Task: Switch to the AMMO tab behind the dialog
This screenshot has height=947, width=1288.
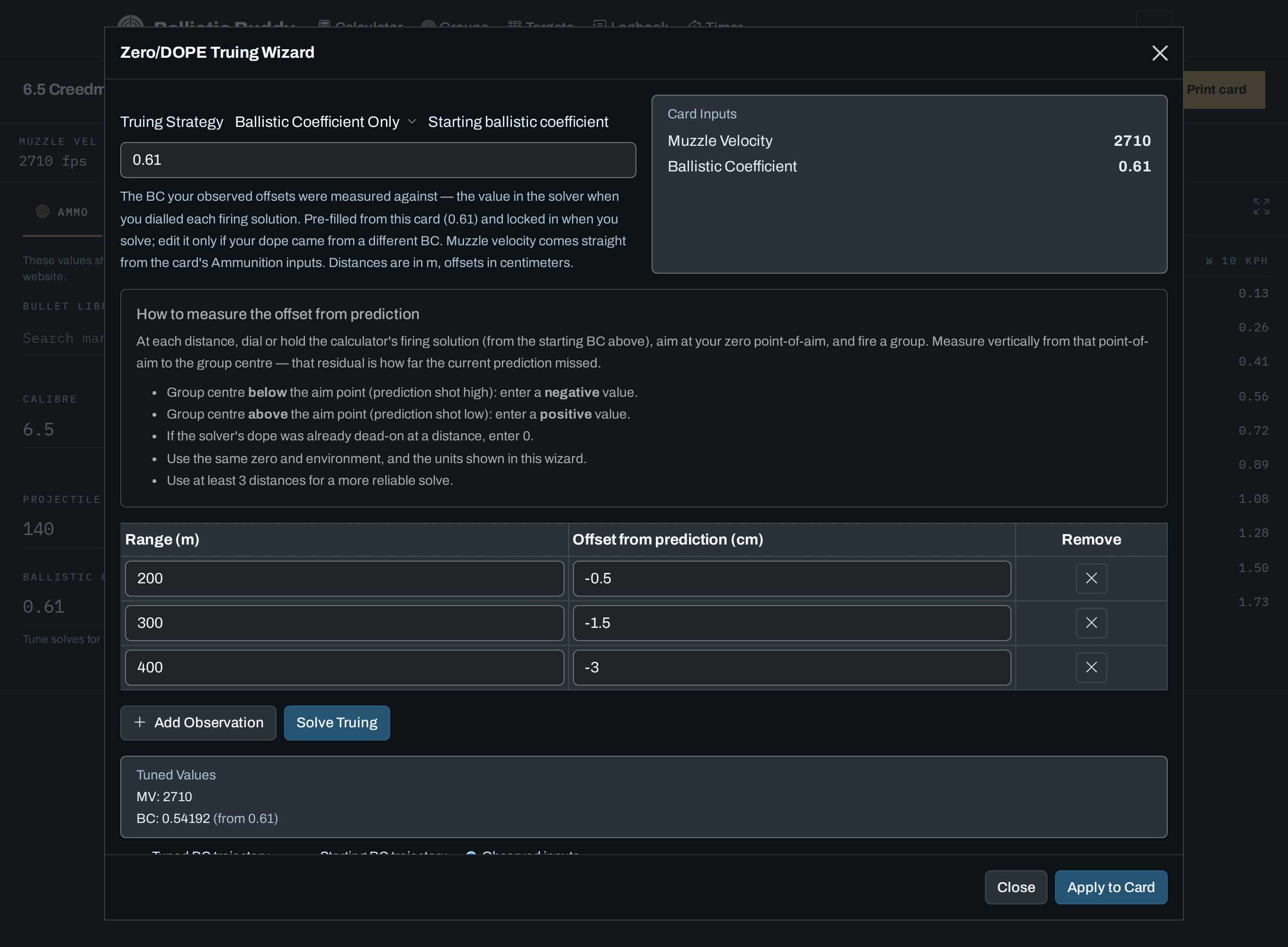Action: 63,212
